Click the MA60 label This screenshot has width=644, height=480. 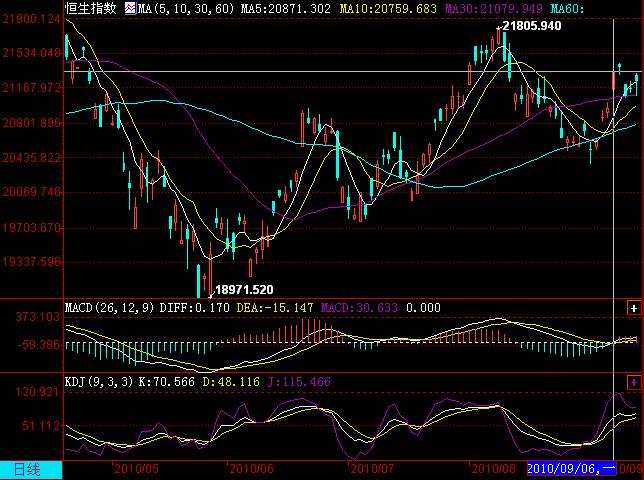pyautogui.click(x=567, y=8)
